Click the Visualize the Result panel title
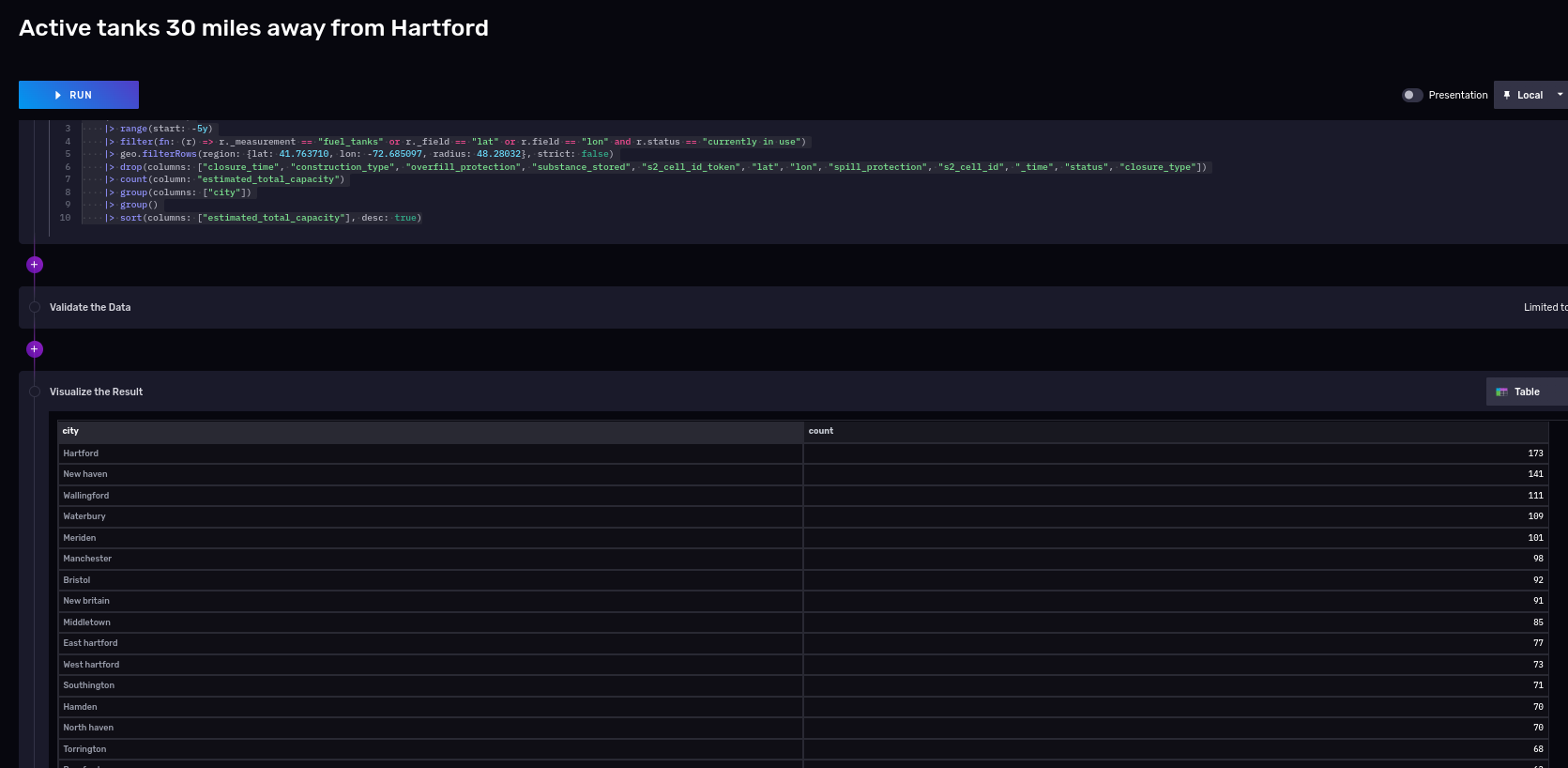1568x768 pixels. tap(96, 392)
